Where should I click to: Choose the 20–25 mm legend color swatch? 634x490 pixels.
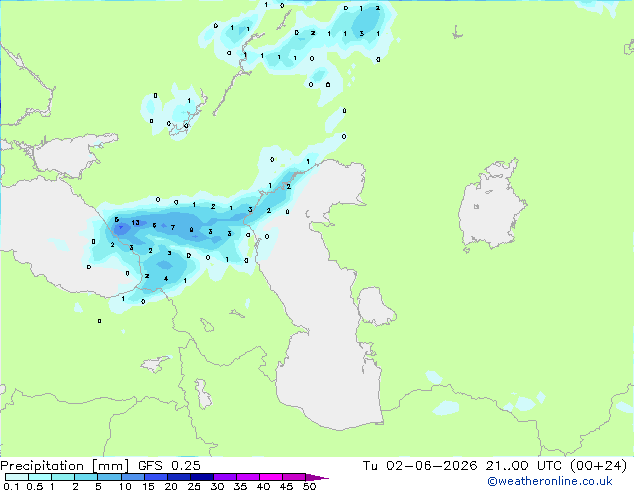178,477
